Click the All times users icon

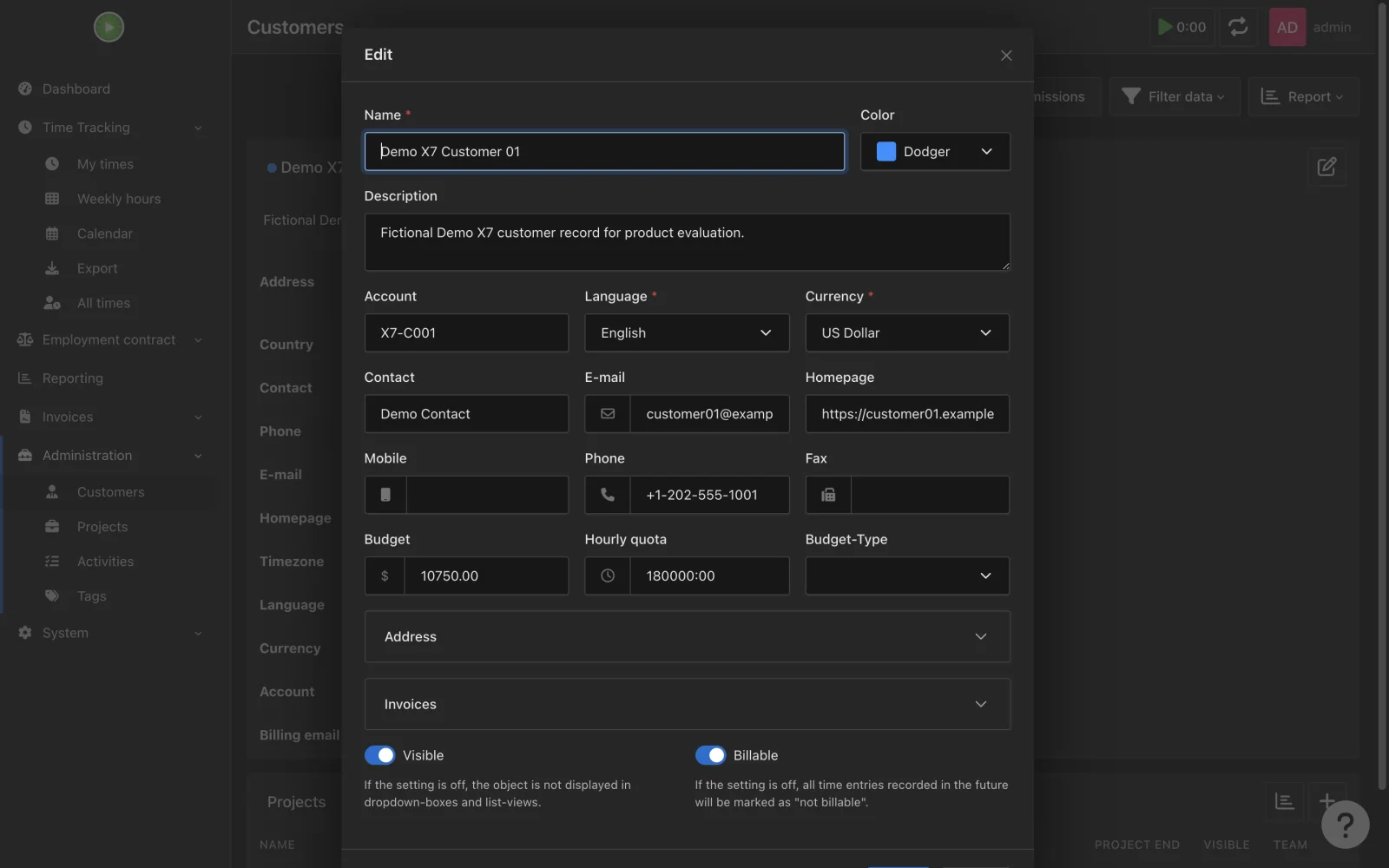tap(52, 303)
